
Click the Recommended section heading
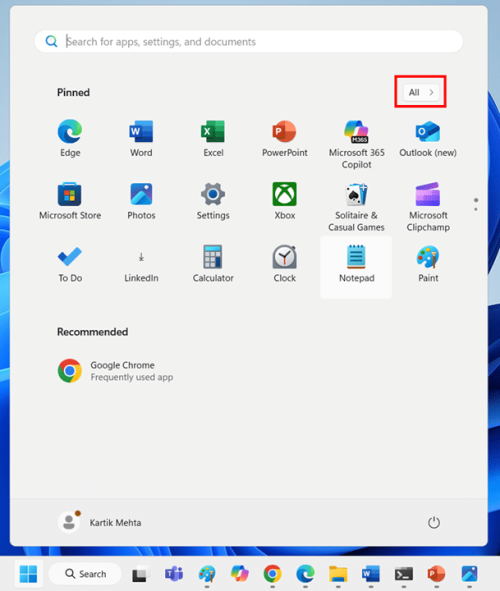click(x=92, y=332)
